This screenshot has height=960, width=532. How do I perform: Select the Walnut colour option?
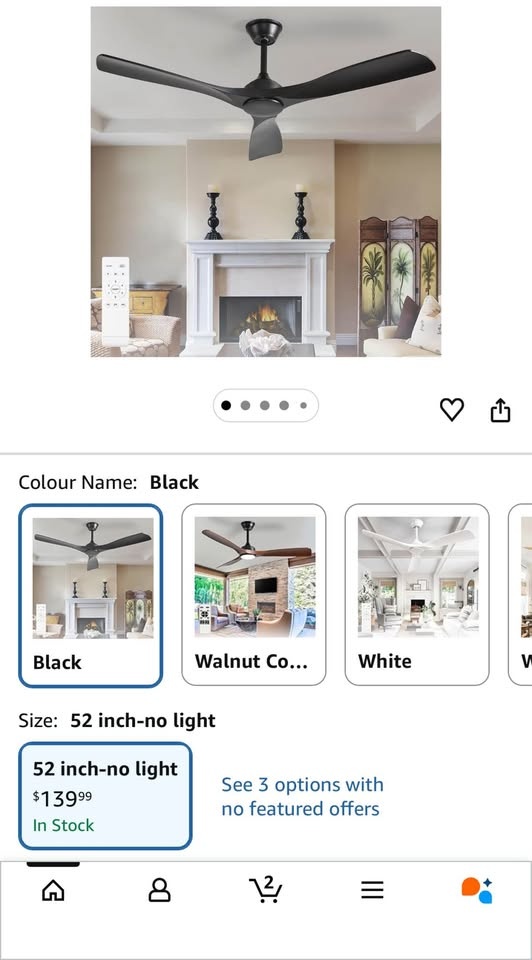point(253,594)
